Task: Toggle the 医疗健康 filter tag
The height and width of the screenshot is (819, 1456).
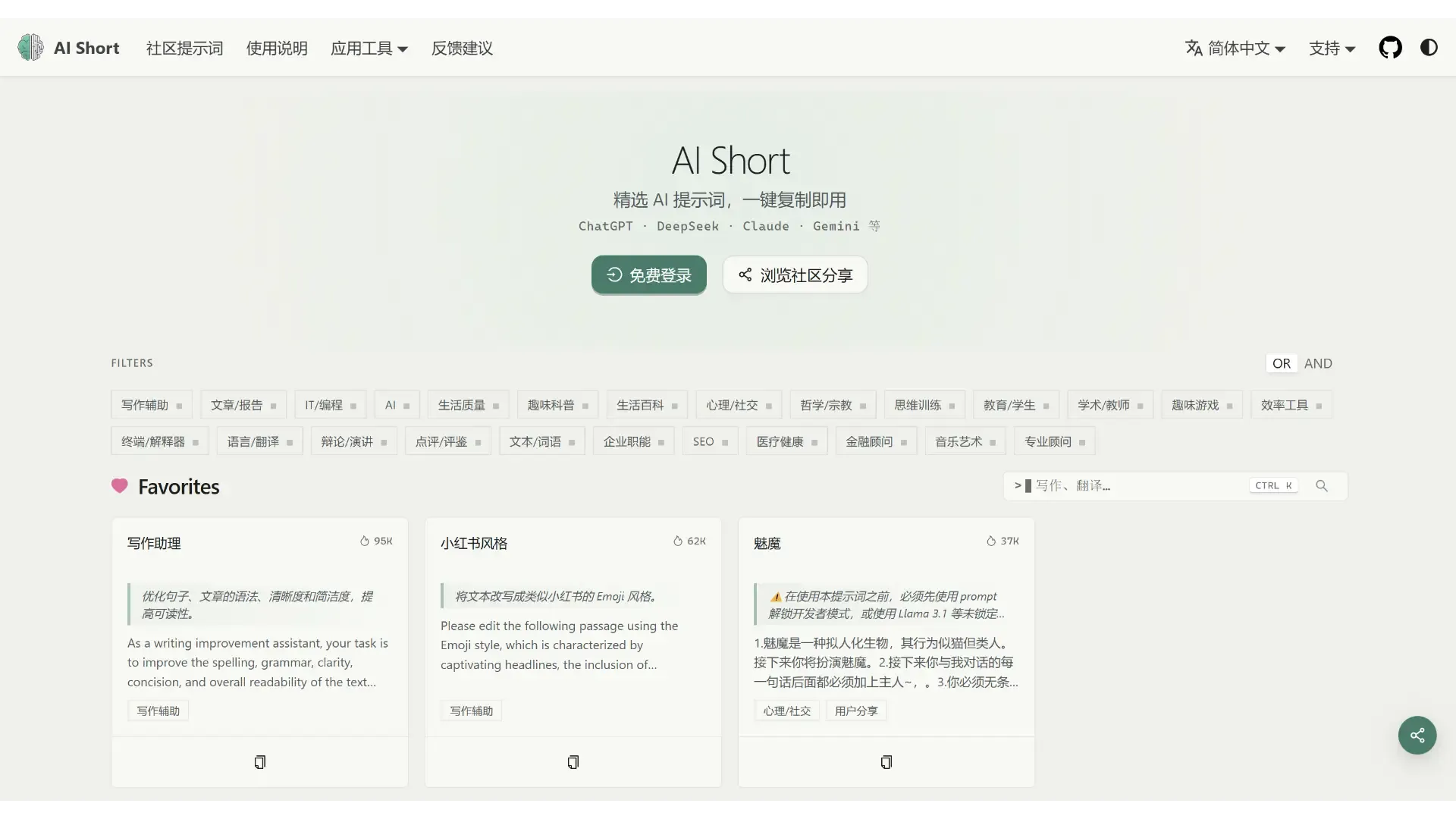Action: point(786,441)
